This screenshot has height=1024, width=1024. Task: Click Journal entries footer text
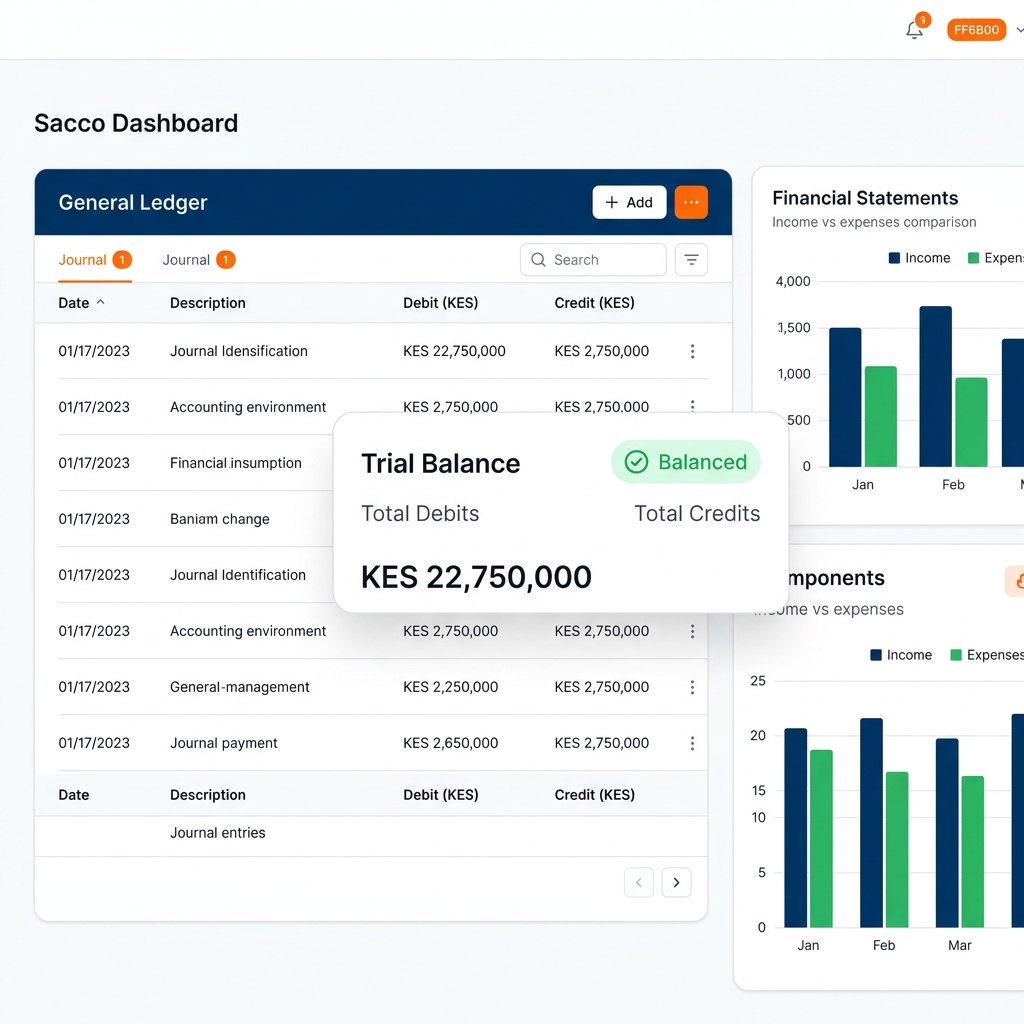(x=217, y=833)
